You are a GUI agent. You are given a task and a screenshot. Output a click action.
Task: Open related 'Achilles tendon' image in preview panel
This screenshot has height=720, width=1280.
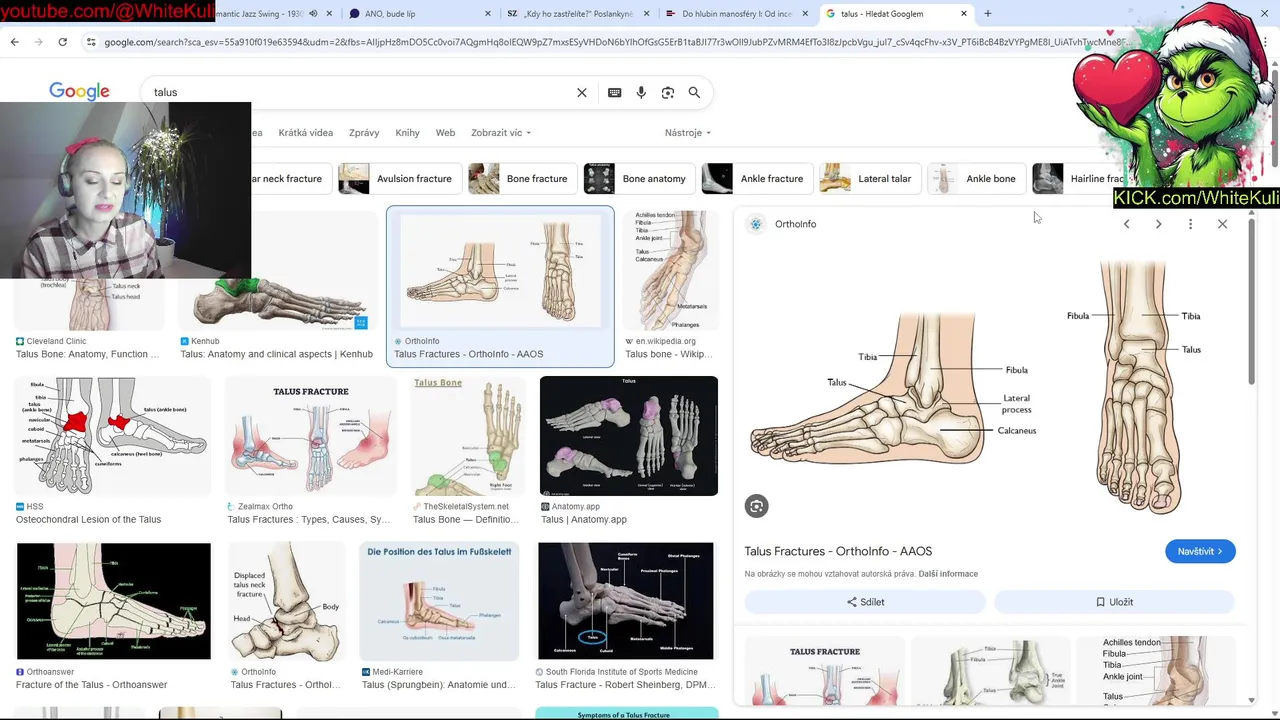[x=1155, y=670]
